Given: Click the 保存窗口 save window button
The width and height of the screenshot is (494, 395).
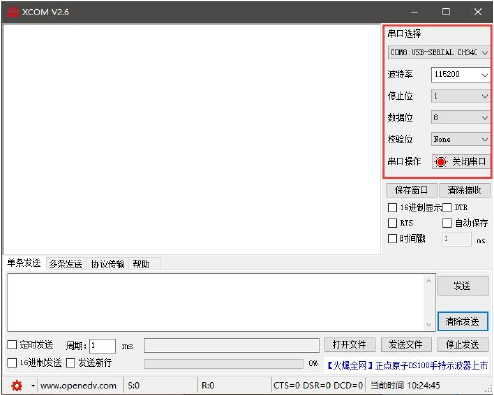Looking at the screenshot, I should coord(411,190).
